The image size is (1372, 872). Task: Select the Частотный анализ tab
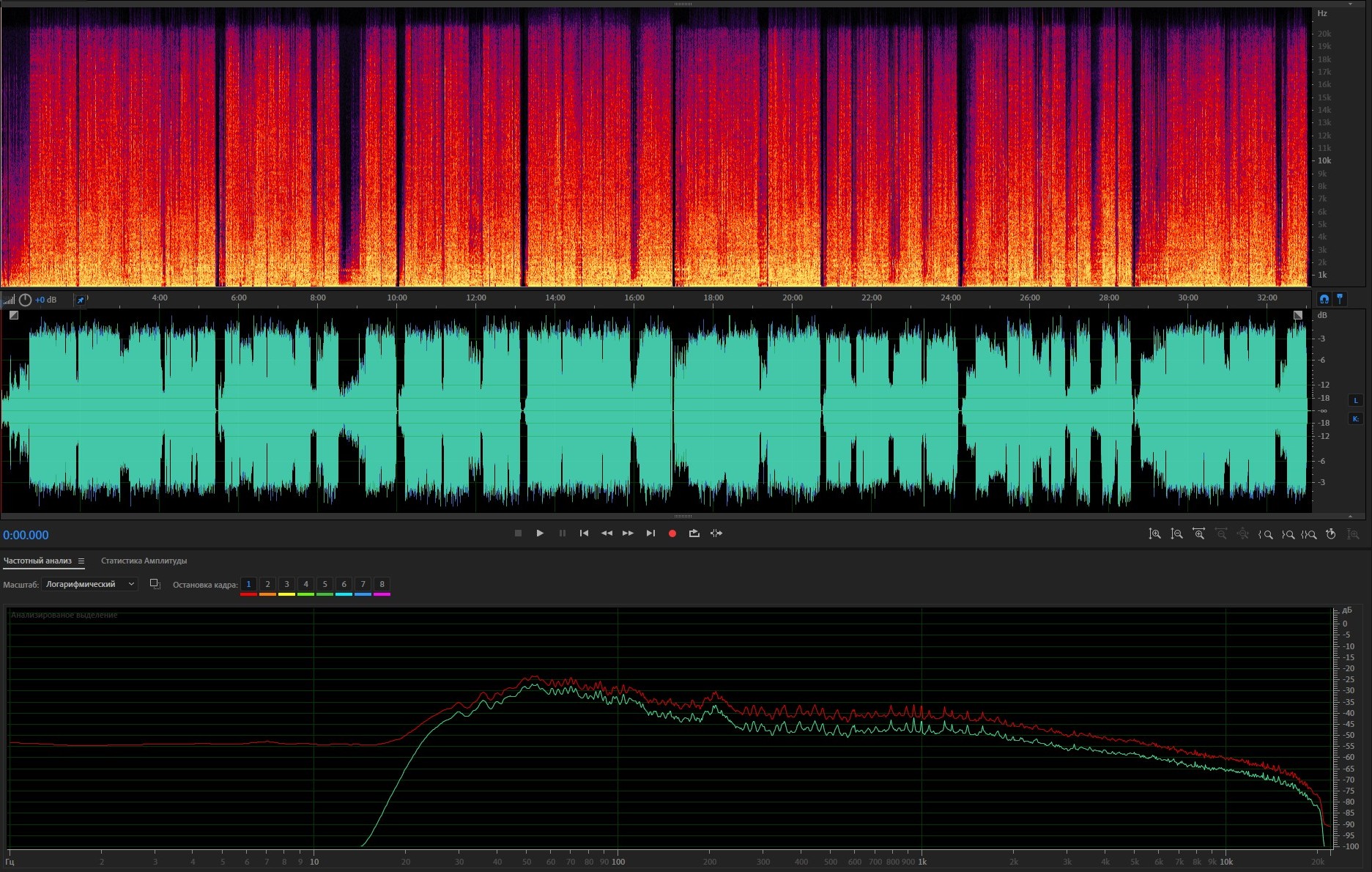tap(37, 561)
